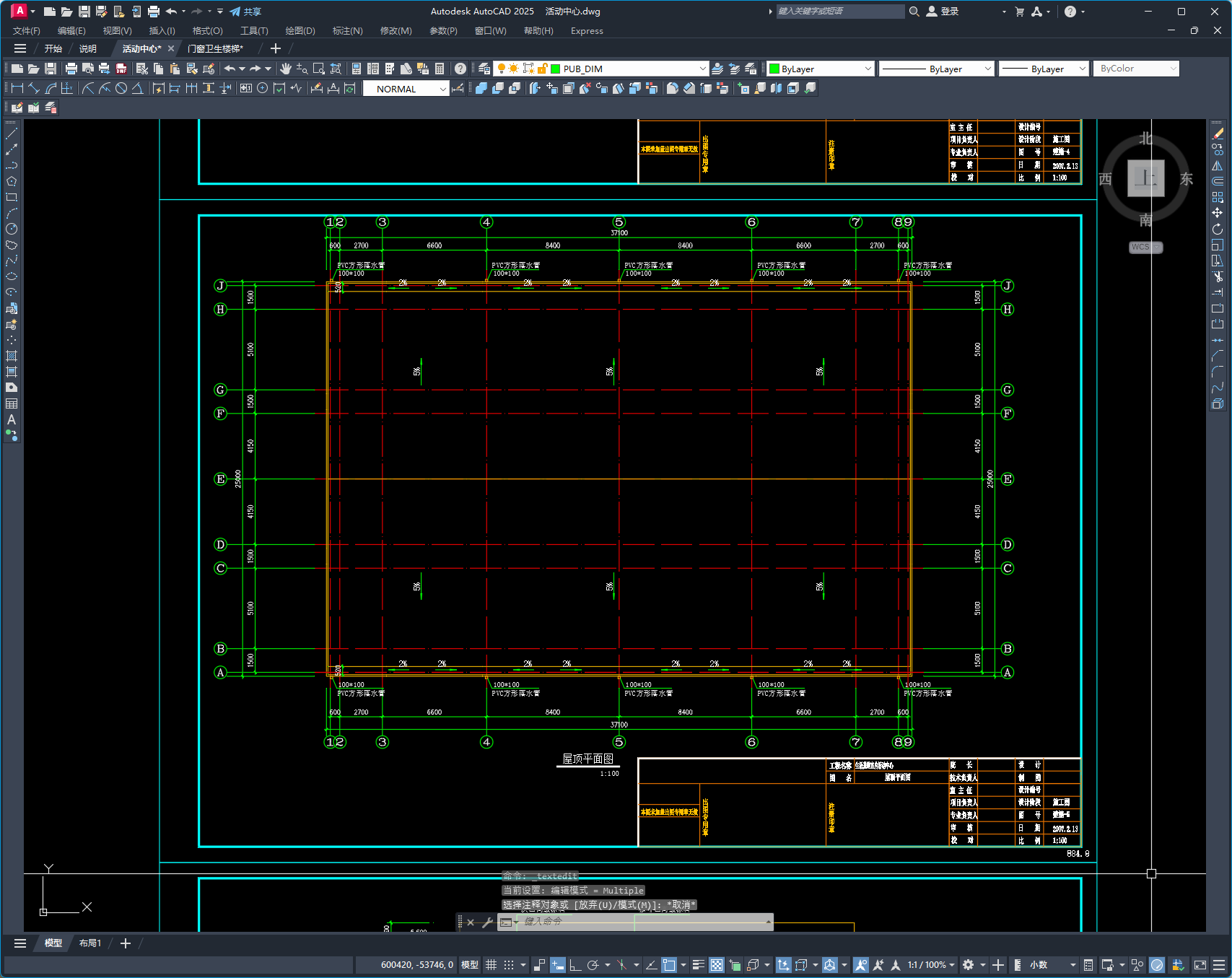This screenshot has width=1232, height=978.
Task: Select the Move tool in modify toolbar
Action: coord(1218,213)
